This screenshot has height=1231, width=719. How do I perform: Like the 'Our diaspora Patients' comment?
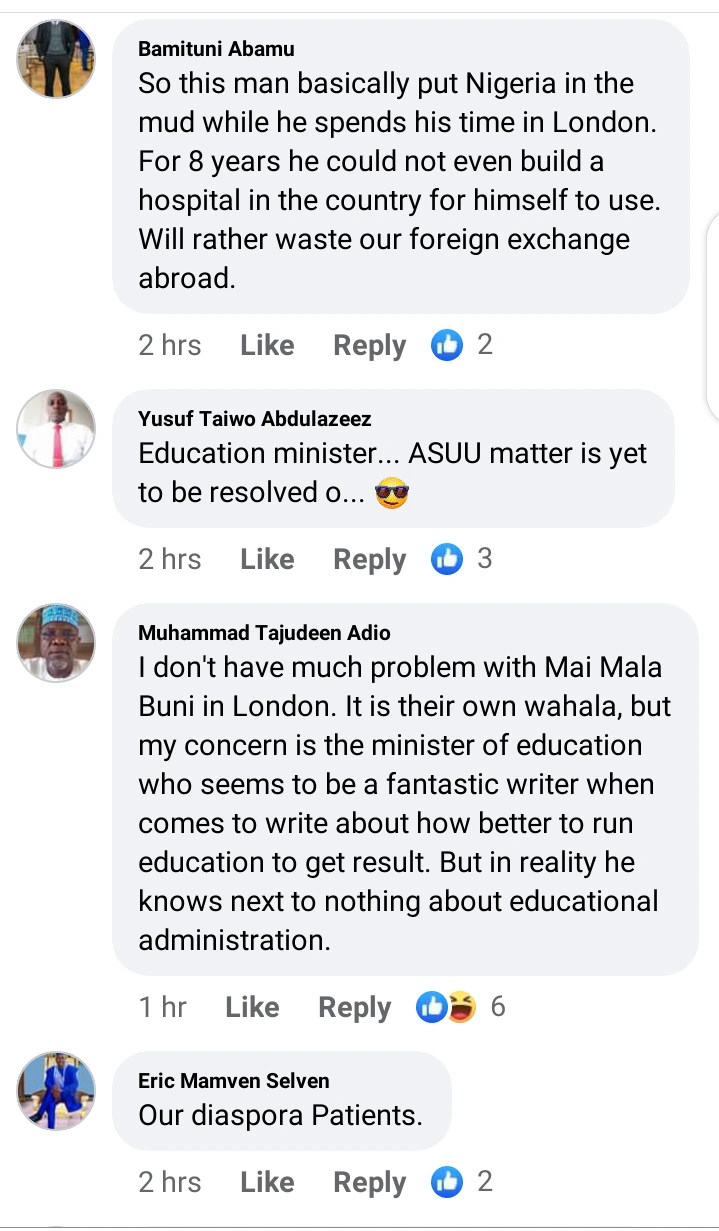click(267, 1182)
